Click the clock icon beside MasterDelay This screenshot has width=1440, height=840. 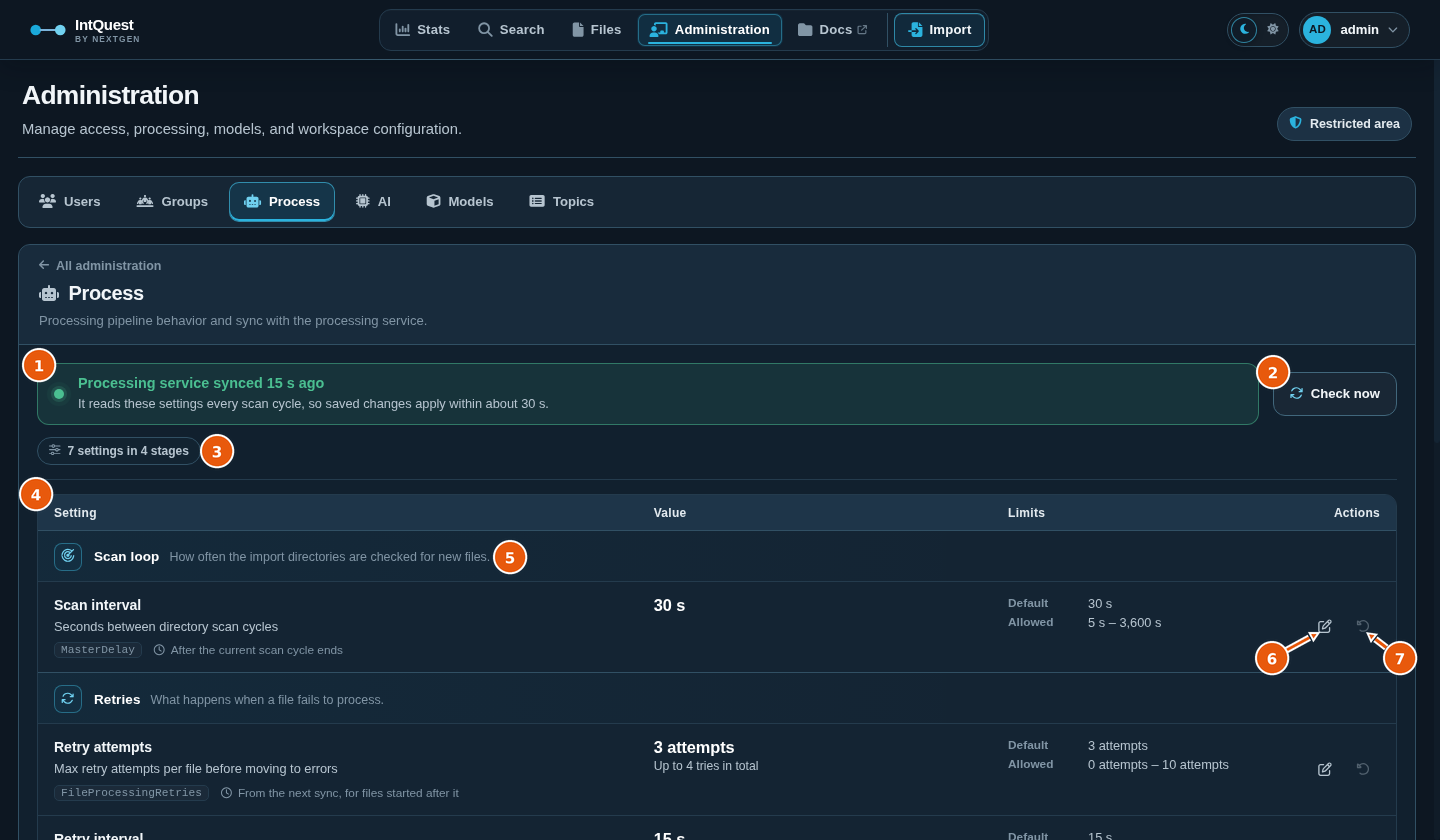159,650
